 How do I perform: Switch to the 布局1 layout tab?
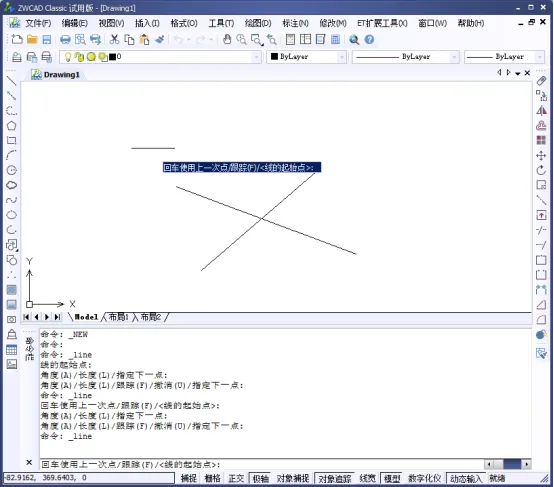pyautogui.click(x=118, y=317)
